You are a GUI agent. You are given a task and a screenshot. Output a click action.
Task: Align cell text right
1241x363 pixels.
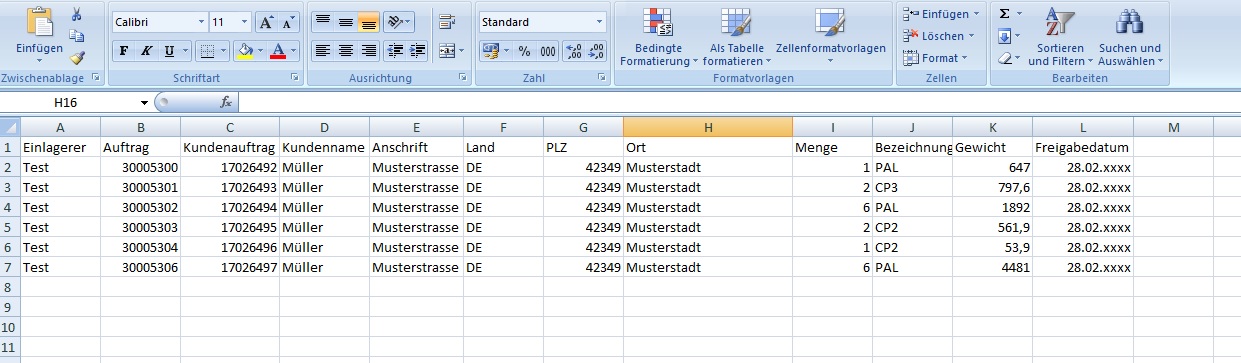coord(368,50)
